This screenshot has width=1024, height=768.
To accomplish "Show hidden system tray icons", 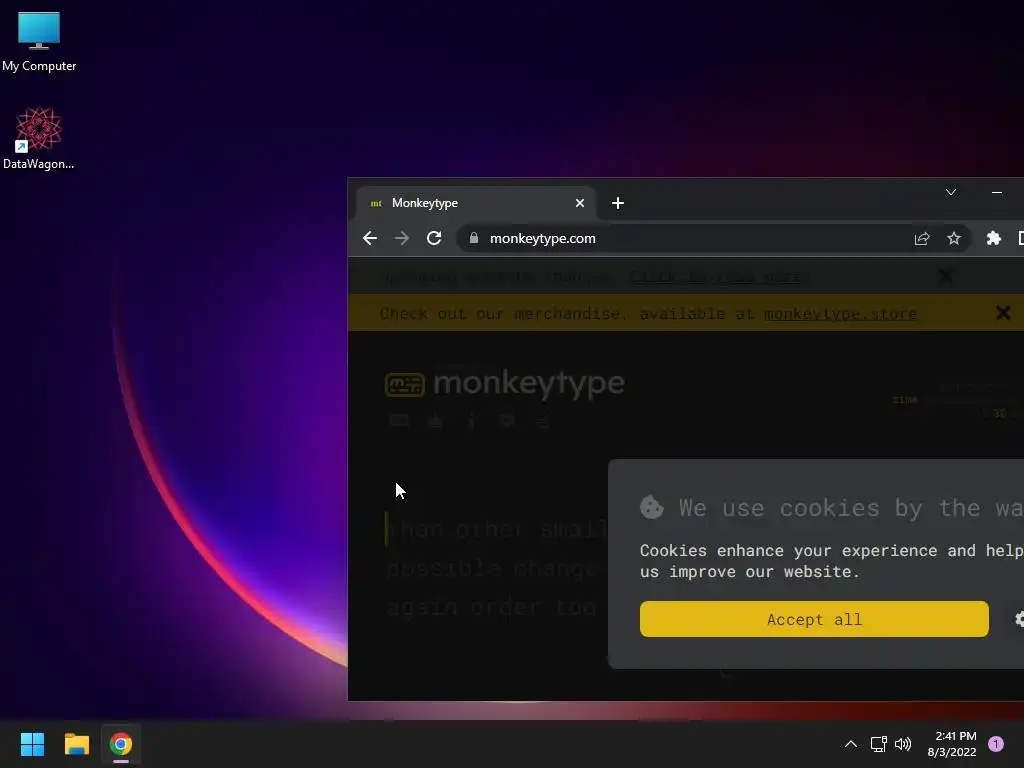I will coord(850,744).
